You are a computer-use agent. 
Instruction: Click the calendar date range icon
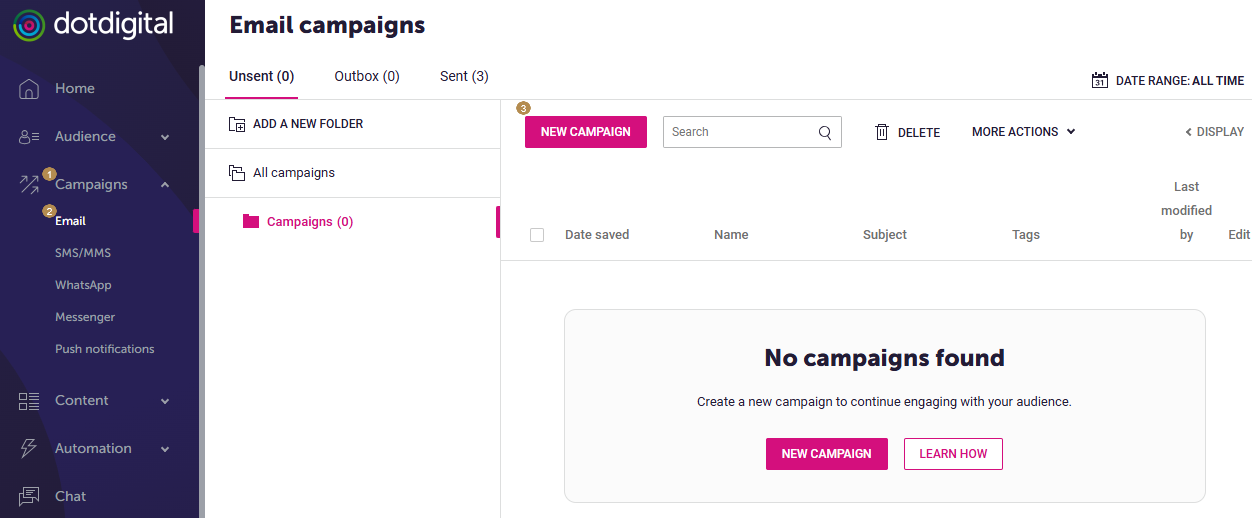[1100, 81]
